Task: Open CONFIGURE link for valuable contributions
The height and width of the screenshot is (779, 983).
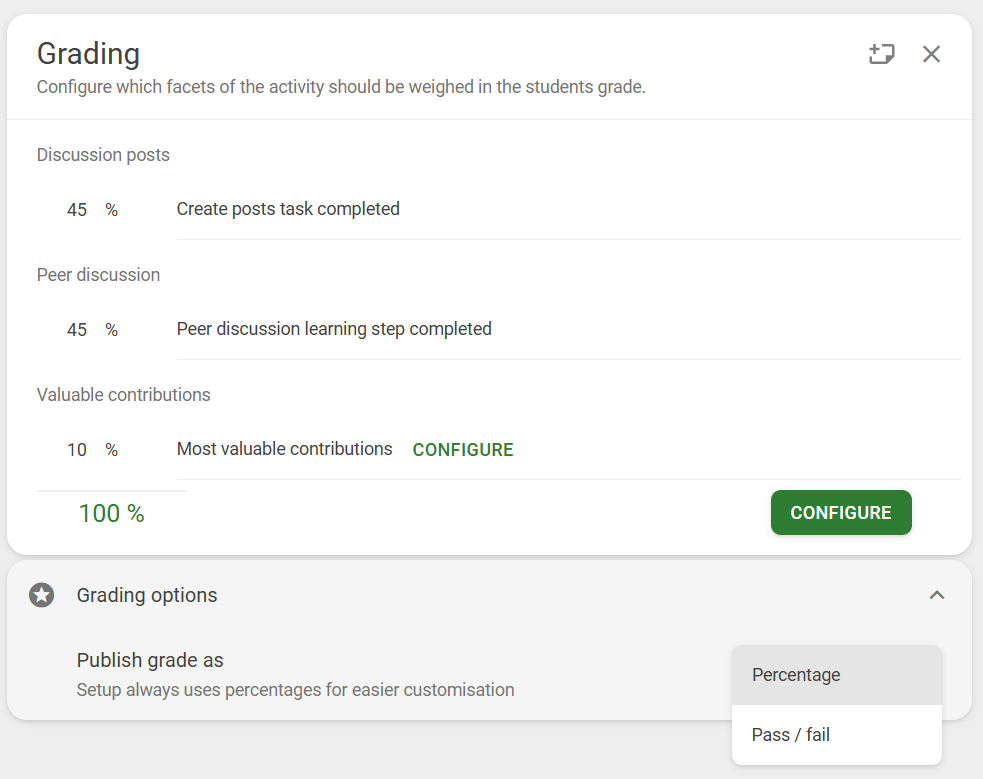Action: (x=463, y=449)
